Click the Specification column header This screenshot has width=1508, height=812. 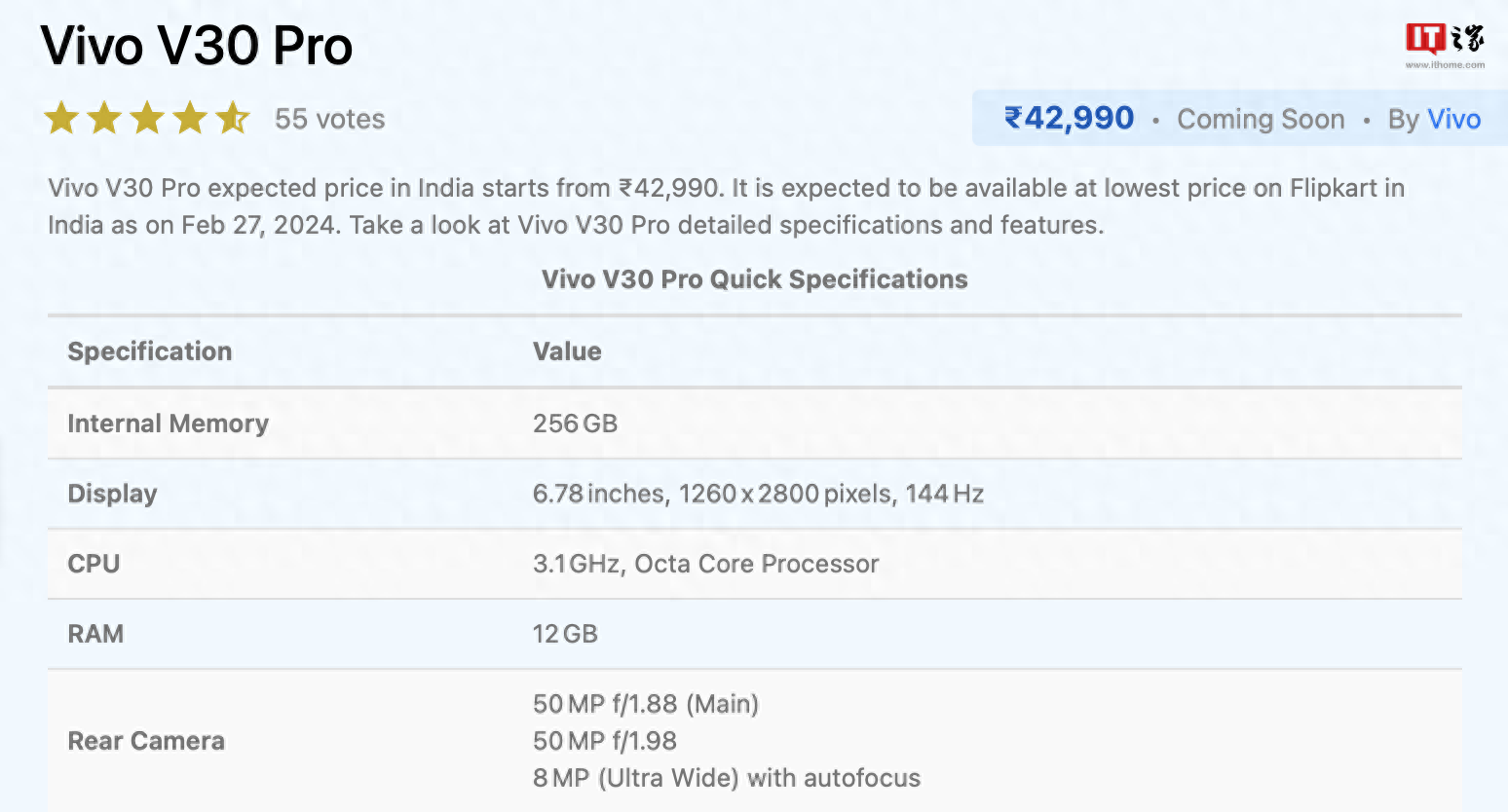click(150, 351)
